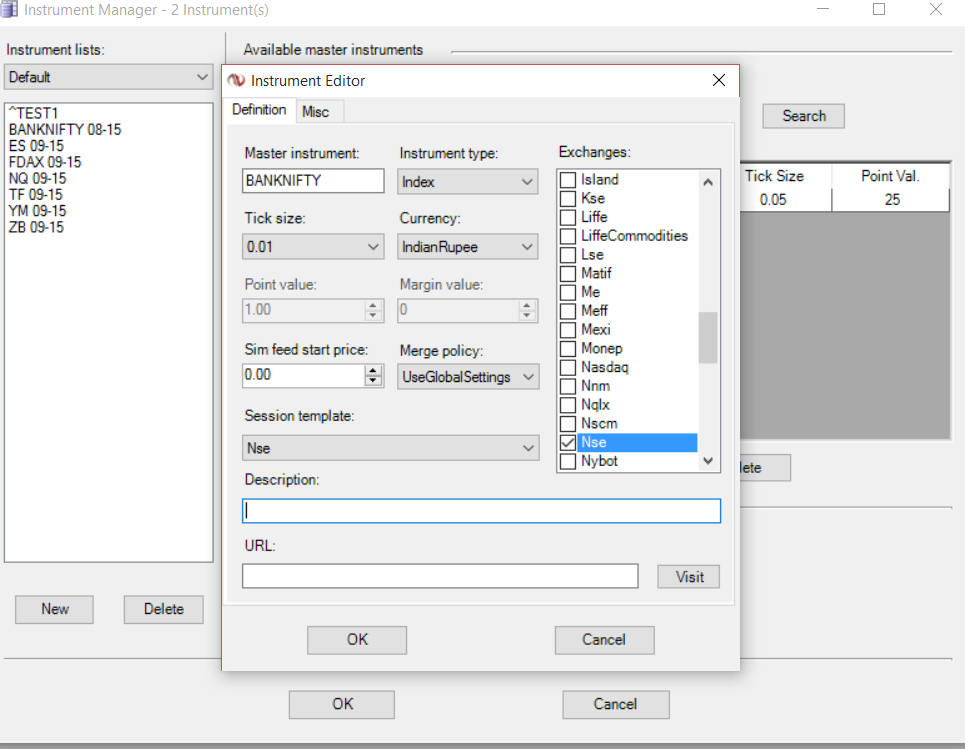
Task: Click the 0.05 tick size cell
Action: pos(786,199)
